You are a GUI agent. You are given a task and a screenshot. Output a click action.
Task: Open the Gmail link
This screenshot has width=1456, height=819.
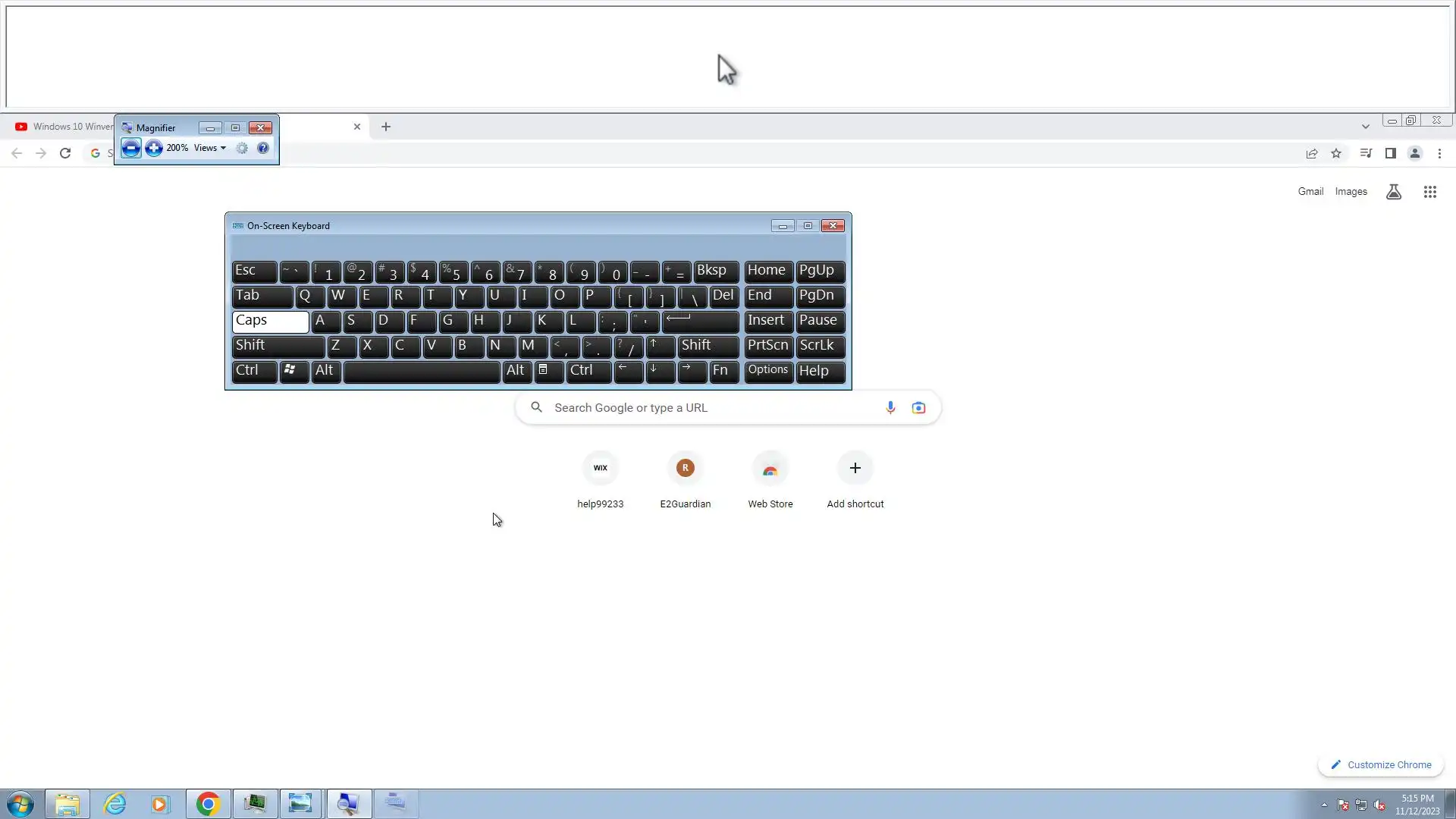tap(1310, 192)
